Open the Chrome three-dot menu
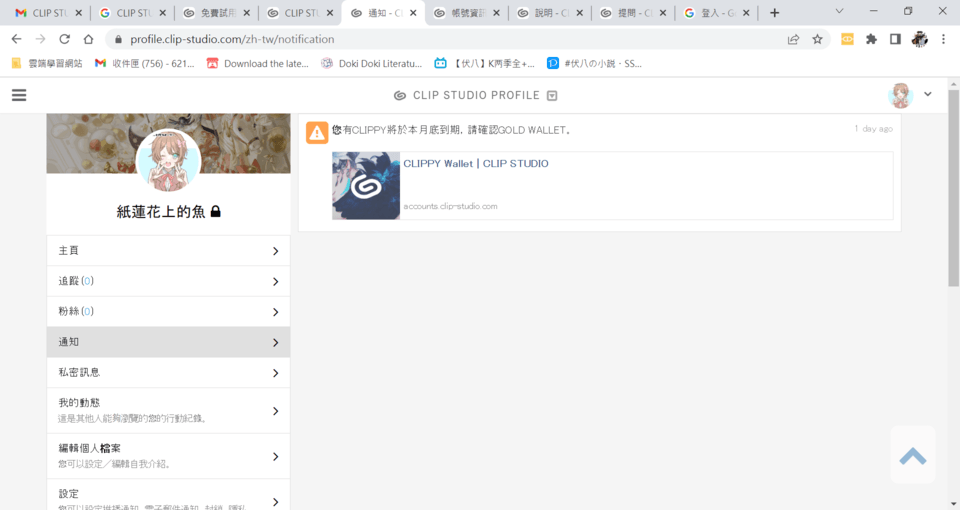This screenshot has width=960, height=510. click(943, 39)
